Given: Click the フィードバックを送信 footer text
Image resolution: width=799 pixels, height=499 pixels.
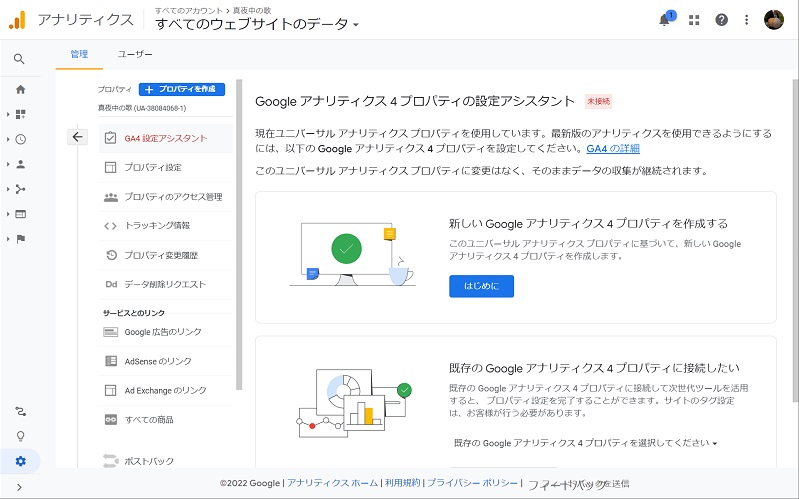Looking at the screenshot, I should pos(578,484).
